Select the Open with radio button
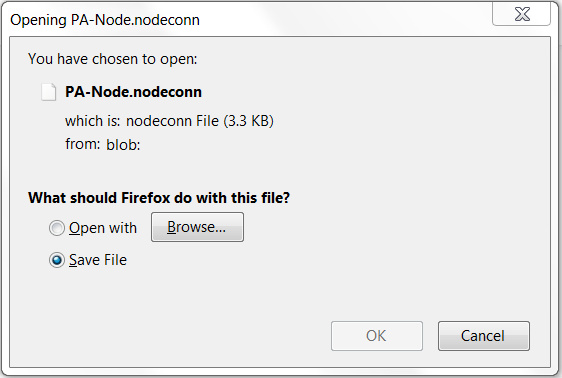Screen dimensions: 562x378 tap(57, 228)
